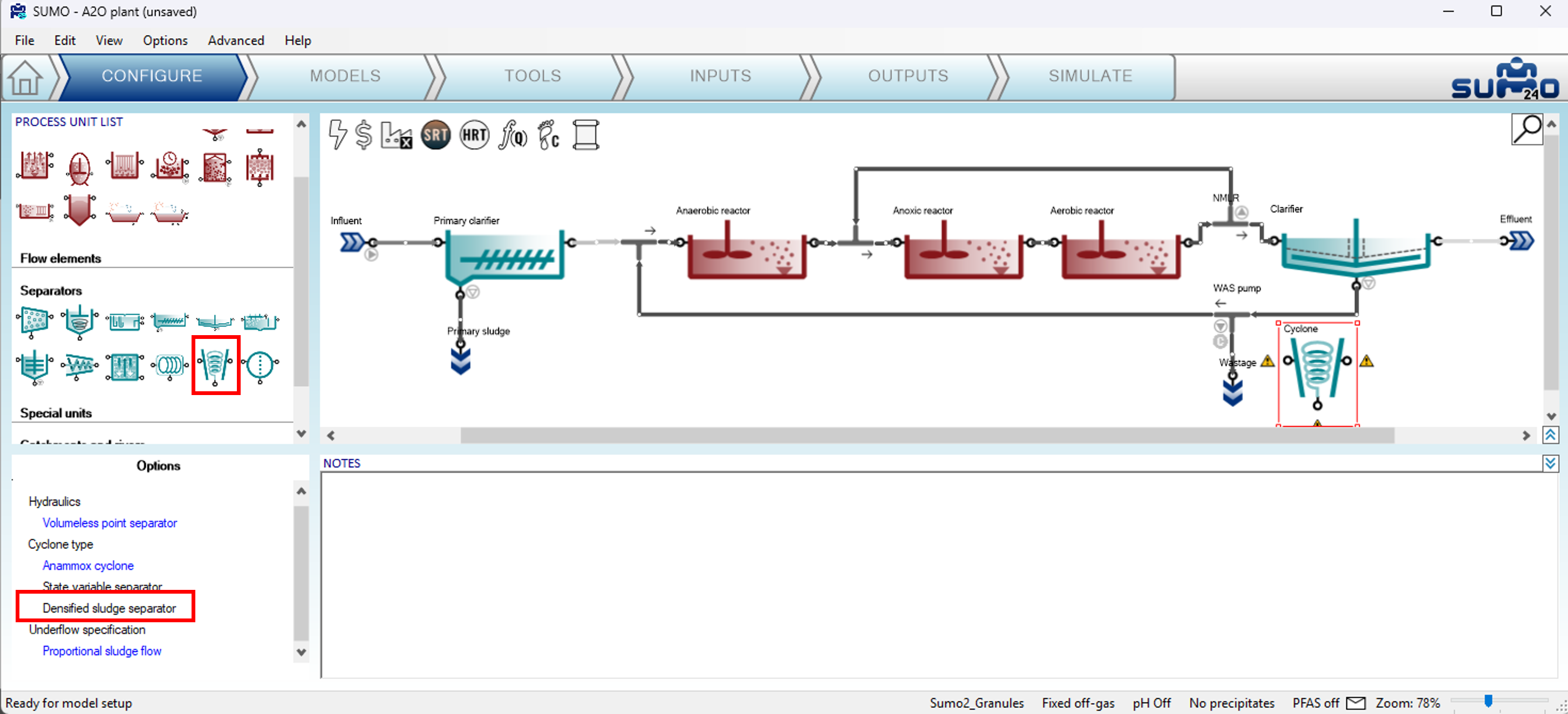The height and width of the screenshot is (714, 1568).
Task: Select the cyclone separator in unit list
Action: pyautogui.click(x=215, y=365)
